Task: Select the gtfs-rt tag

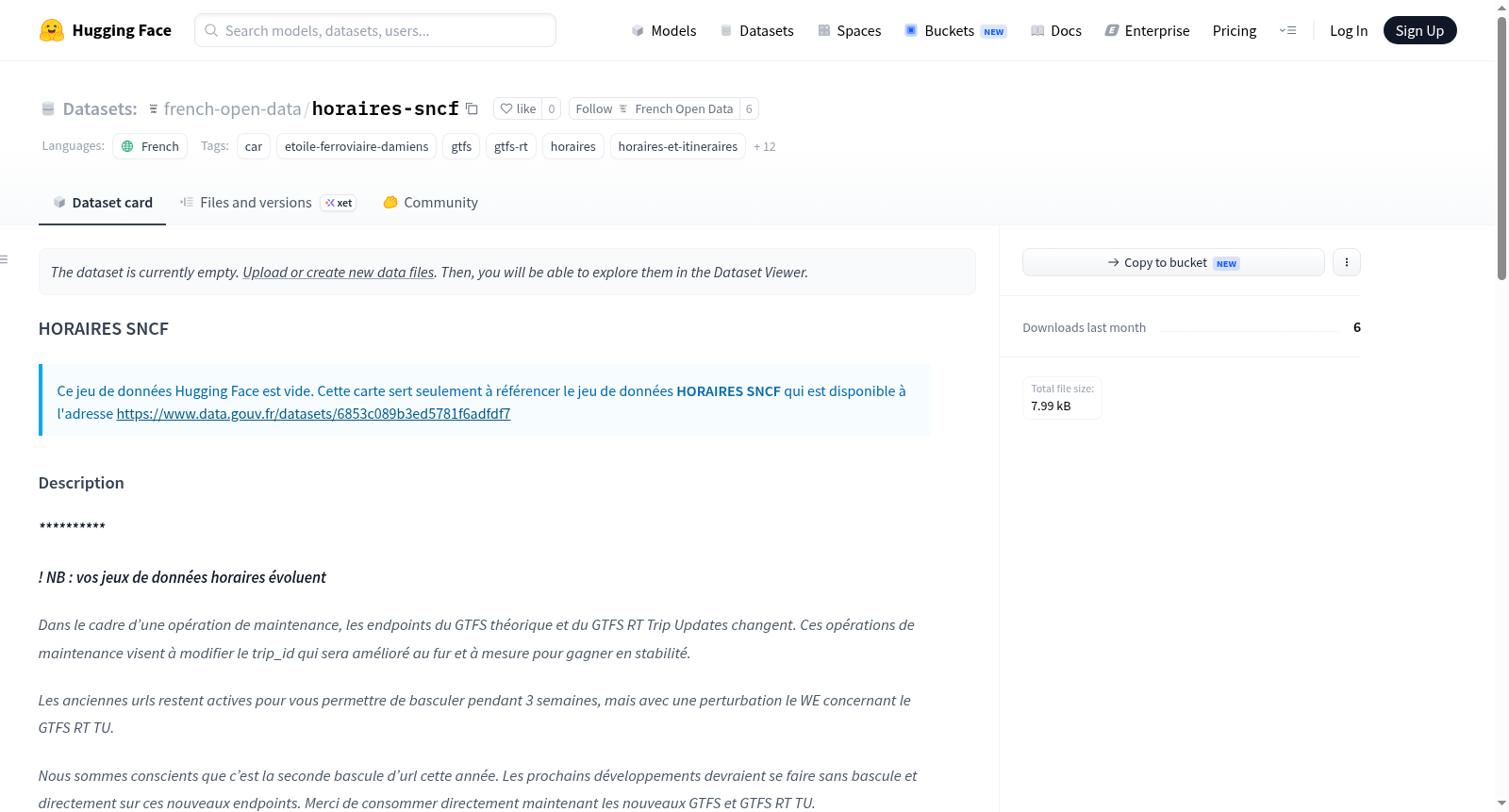Action: click(x=511, y=147)
